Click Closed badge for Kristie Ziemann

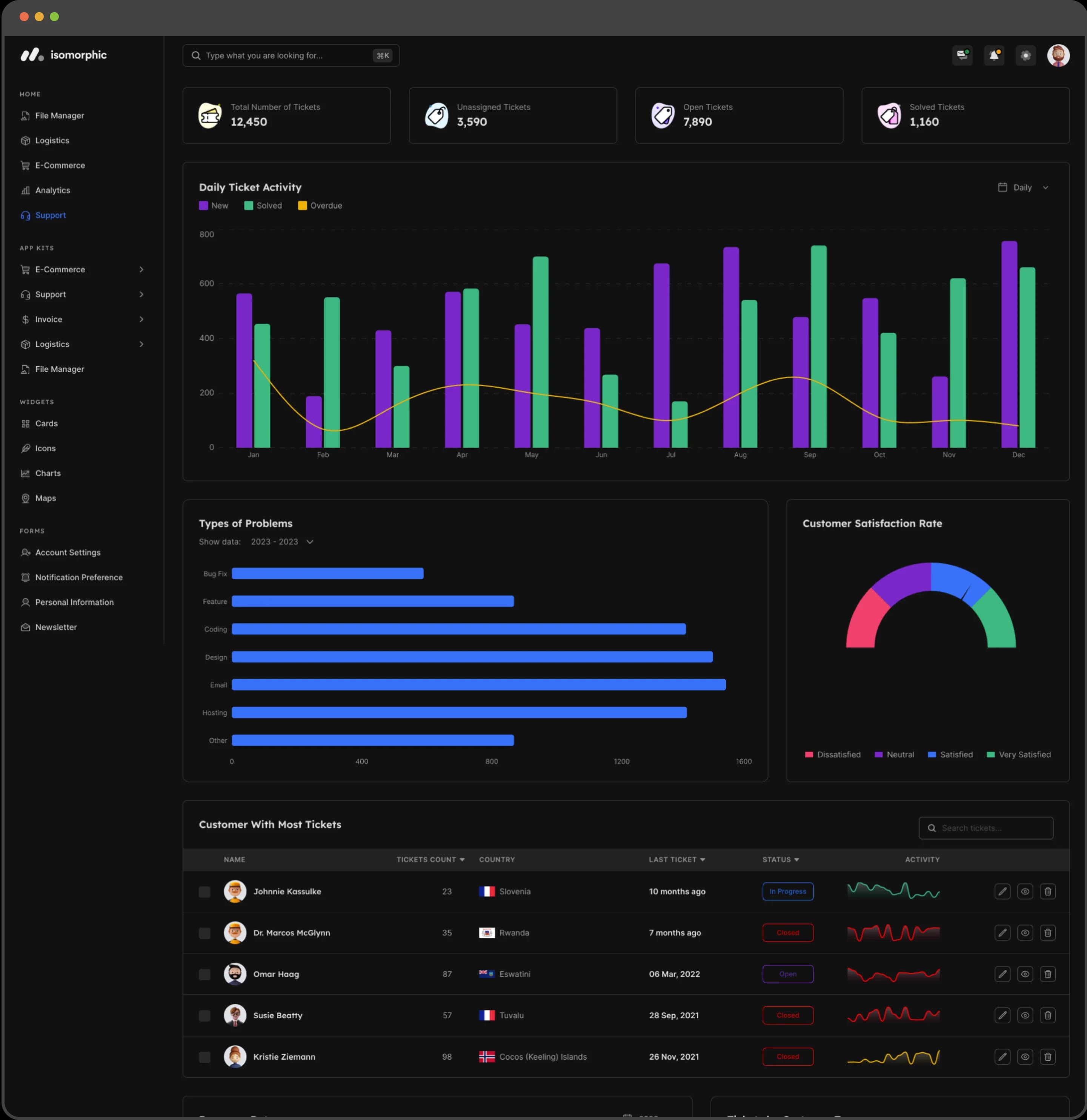click(788, 1057)
